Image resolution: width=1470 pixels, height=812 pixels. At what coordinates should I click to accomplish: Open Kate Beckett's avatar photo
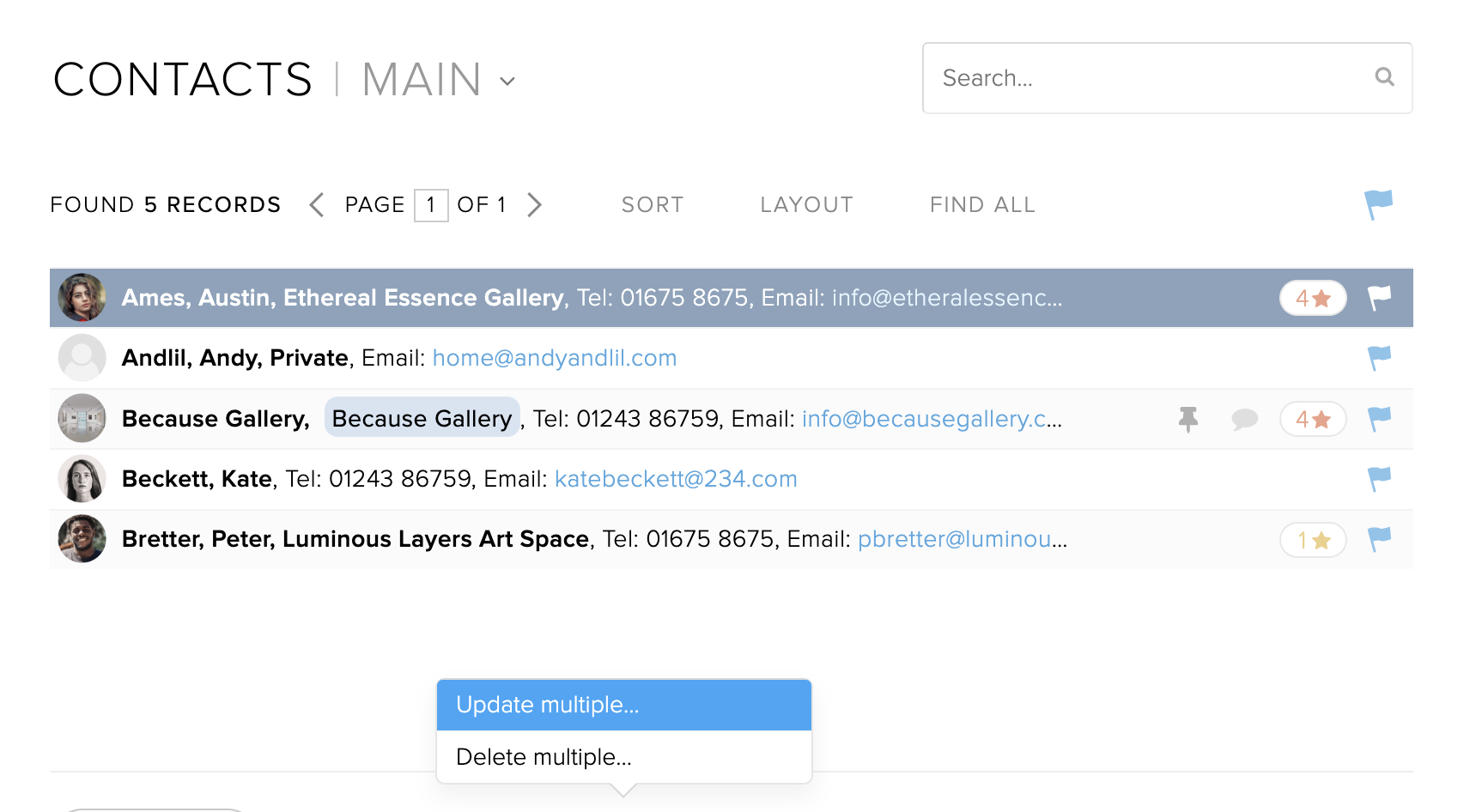click(82, 479)
